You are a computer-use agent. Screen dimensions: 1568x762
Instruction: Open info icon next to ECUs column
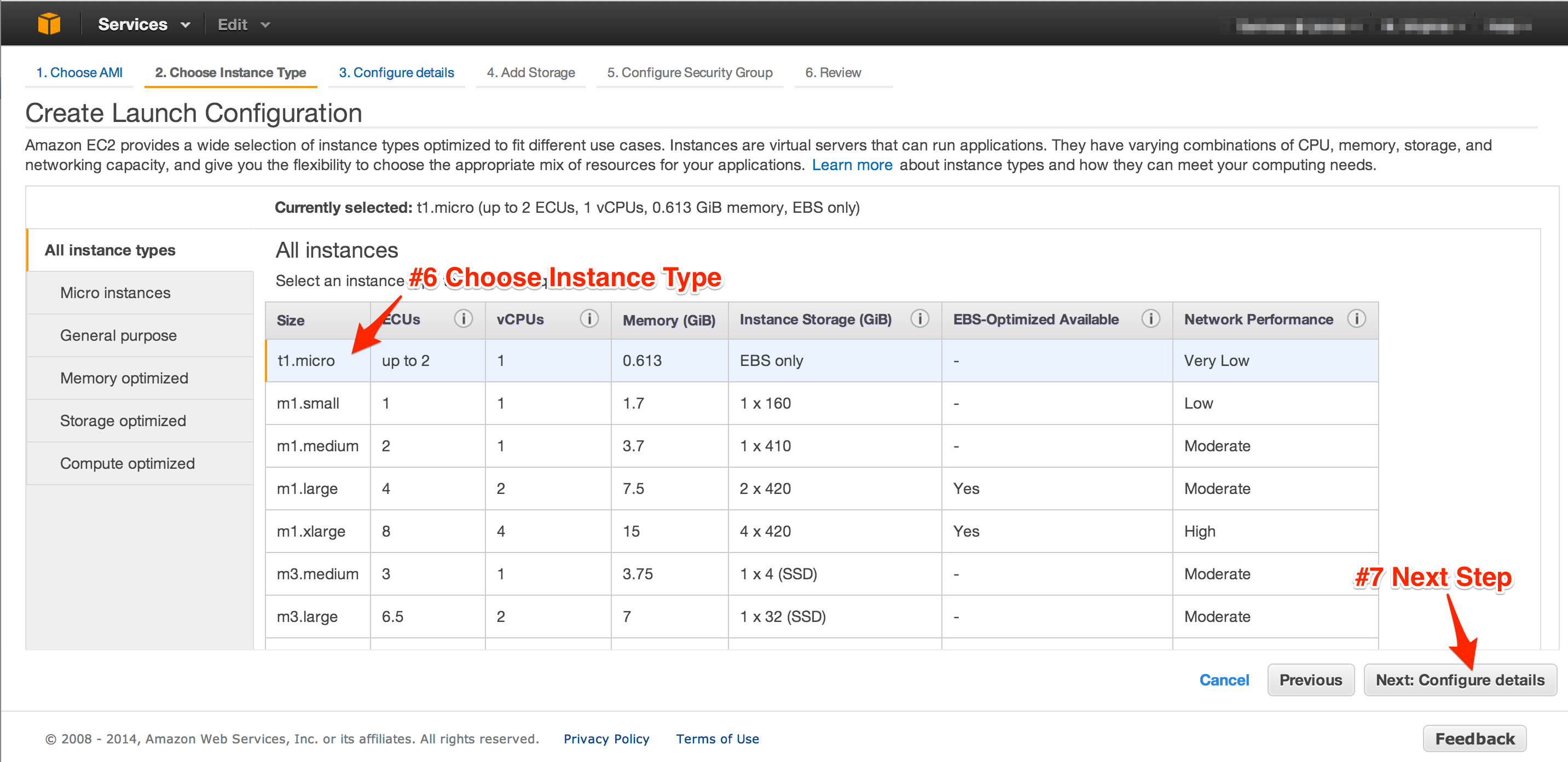click(x=463, y=318)
